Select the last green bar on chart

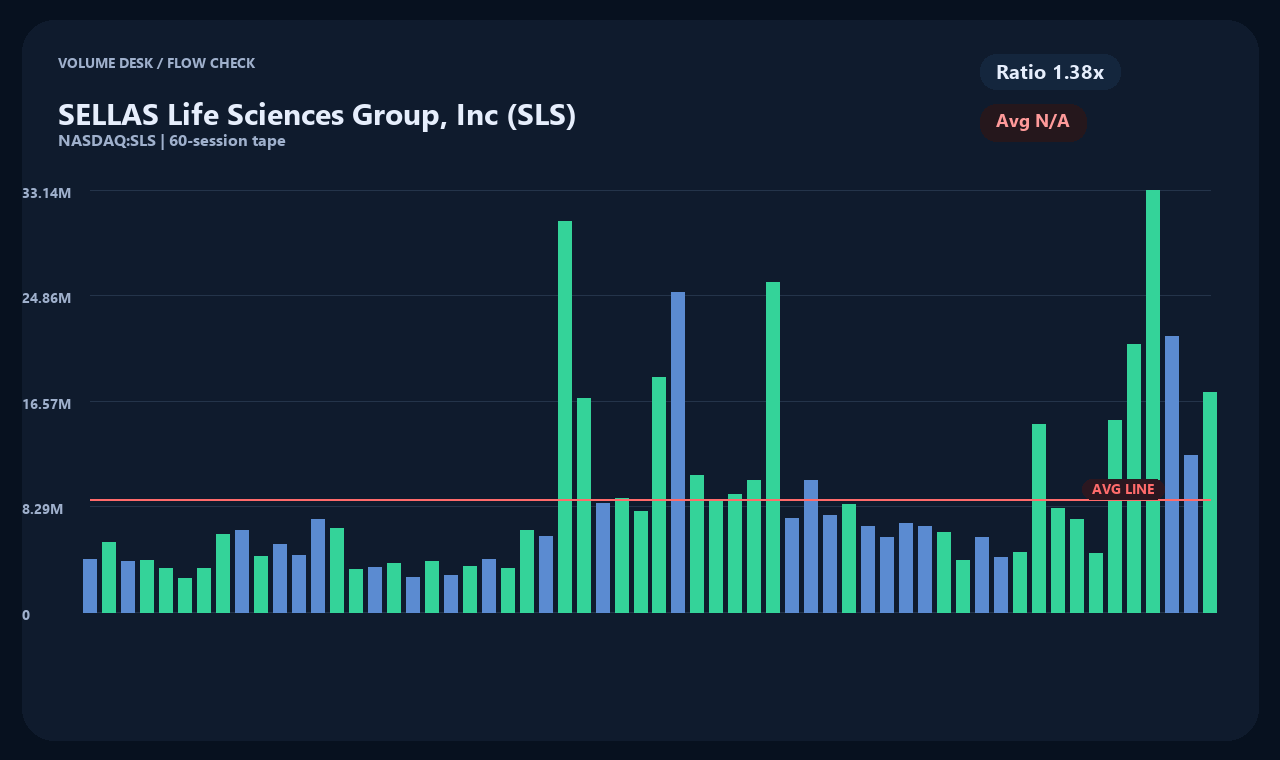point(1210,502)
